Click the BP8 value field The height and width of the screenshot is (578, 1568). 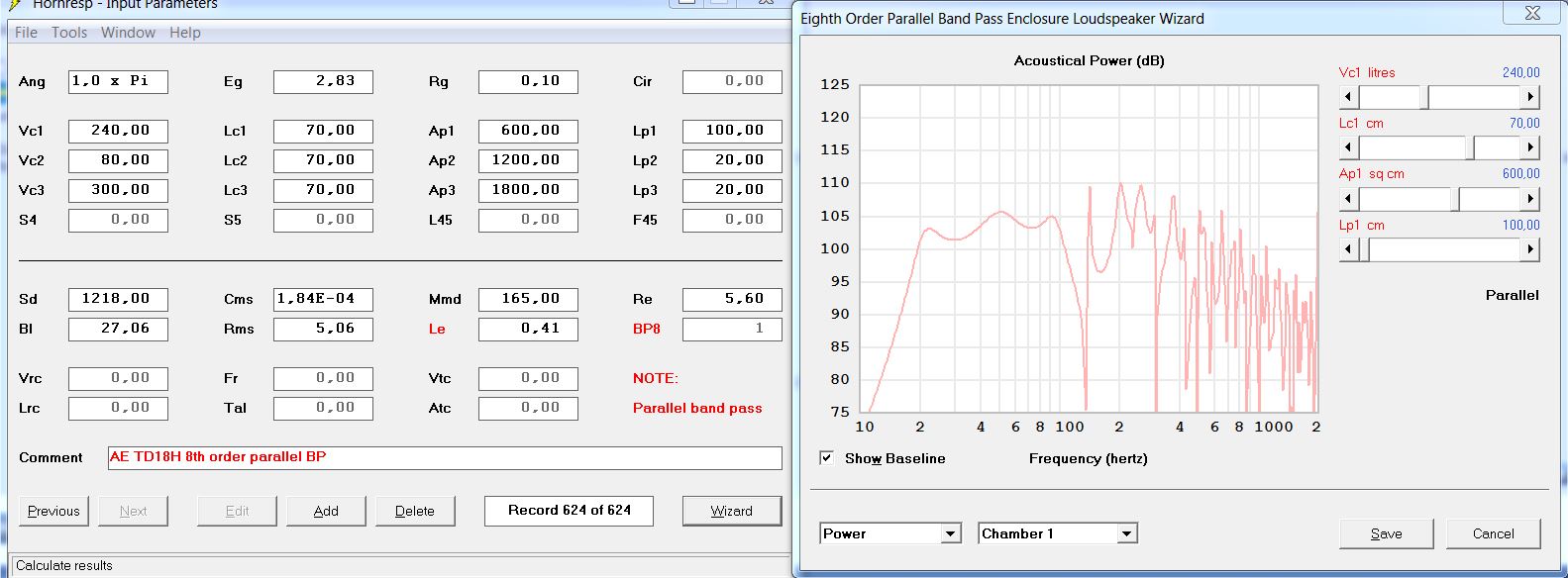pos(732,329)
